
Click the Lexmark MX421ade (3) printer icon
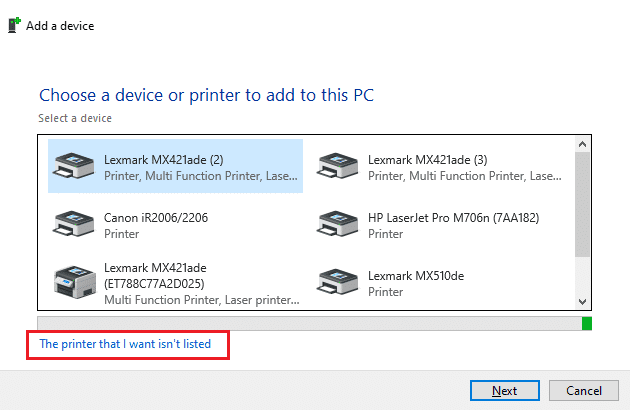(337, 166)
